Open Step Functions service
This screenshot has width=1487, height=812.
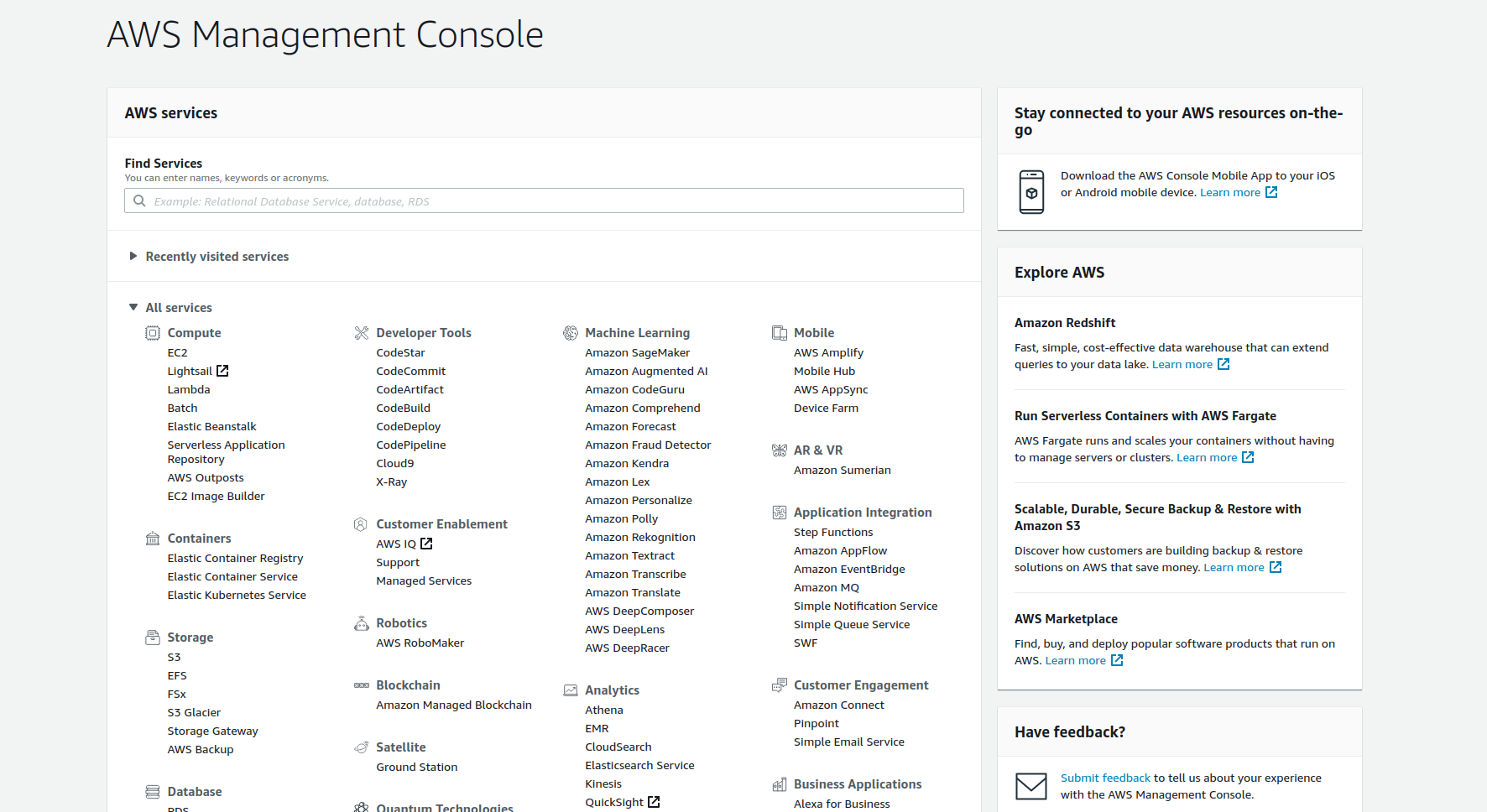pyautogui.click(x=833, y=533)
